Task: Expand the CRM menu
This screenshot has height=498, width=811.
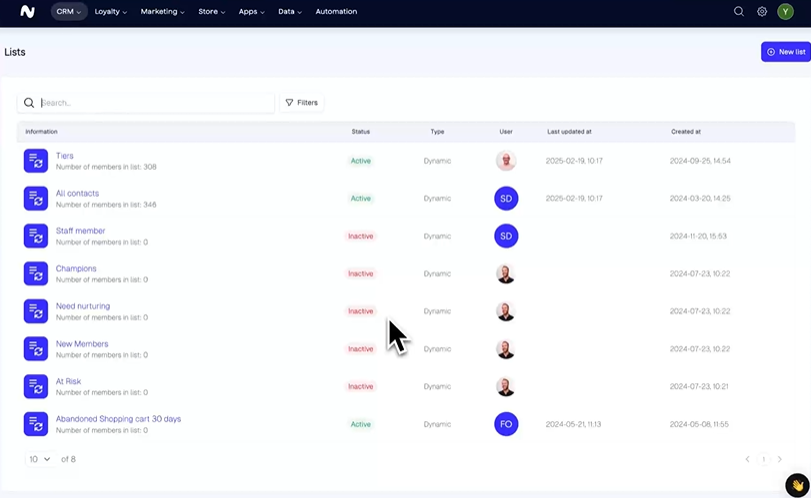Action: (x=69, y=11)
